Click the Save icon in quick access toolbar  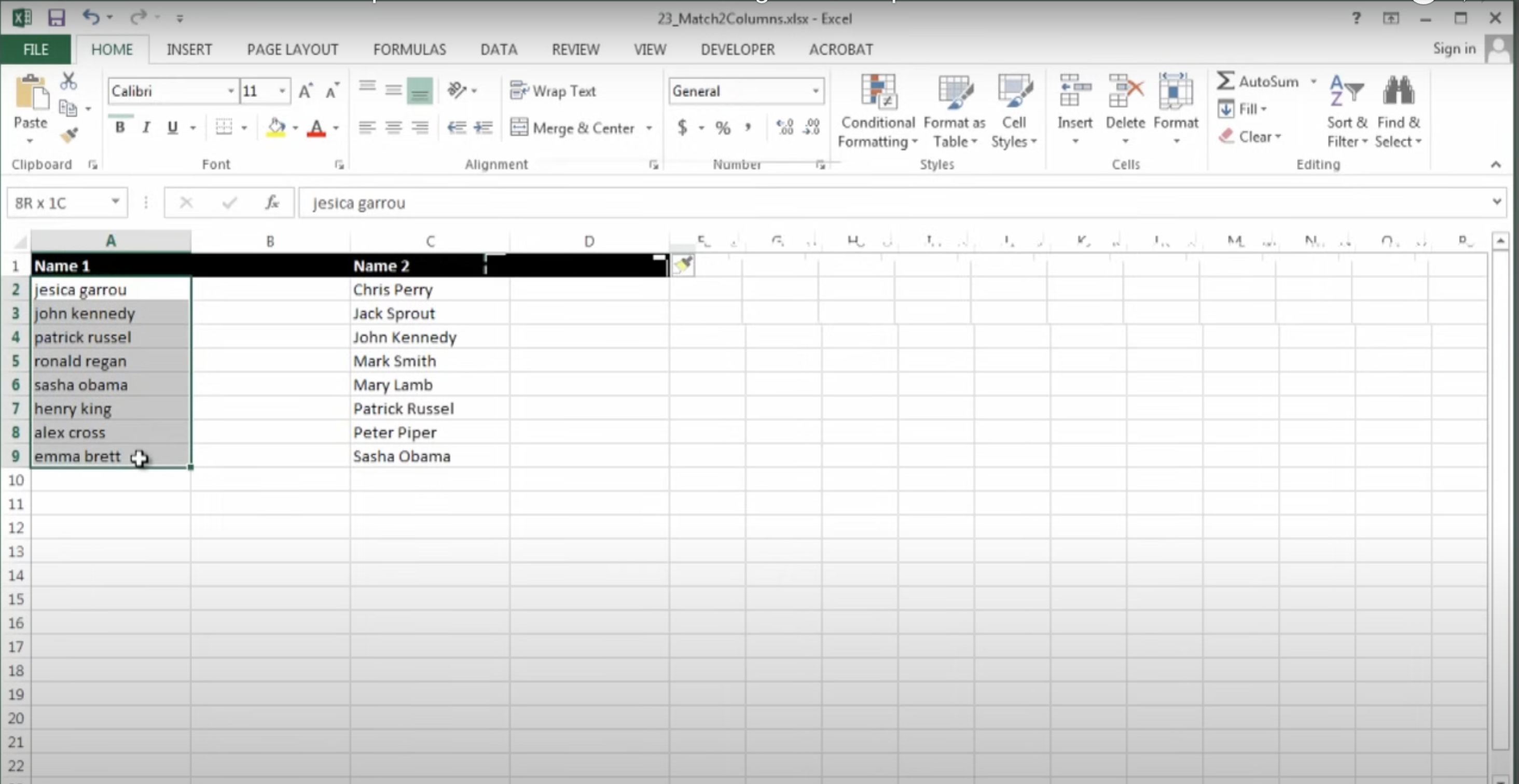(56, 18)
